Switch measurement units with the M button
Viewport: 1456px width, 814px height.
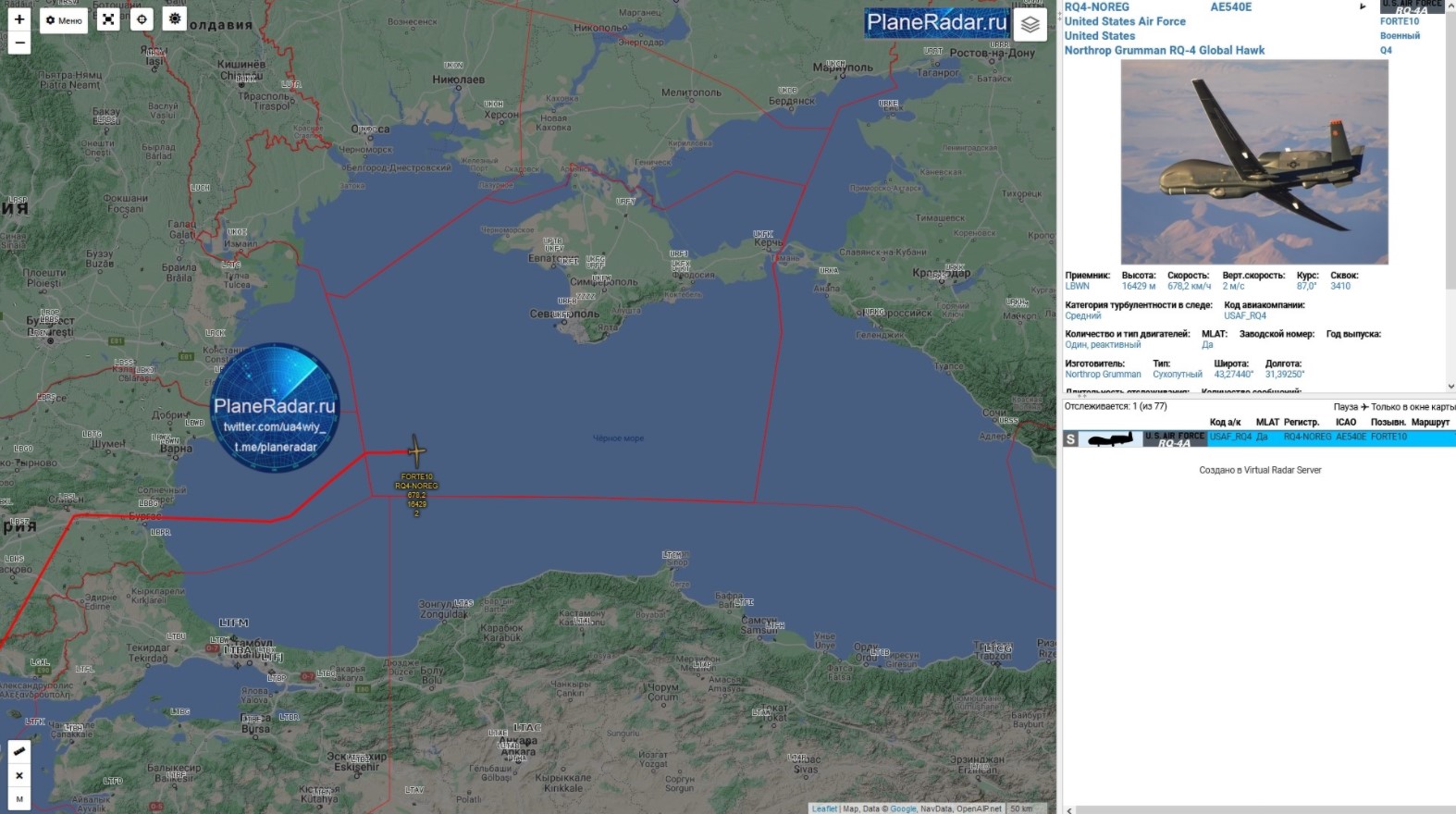(19, 799)
